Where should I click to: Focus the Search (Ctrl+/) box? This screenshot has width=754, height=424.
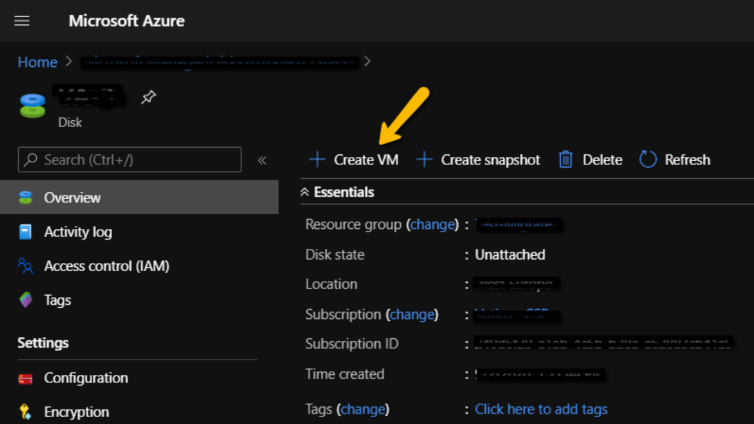pos(130,160)
